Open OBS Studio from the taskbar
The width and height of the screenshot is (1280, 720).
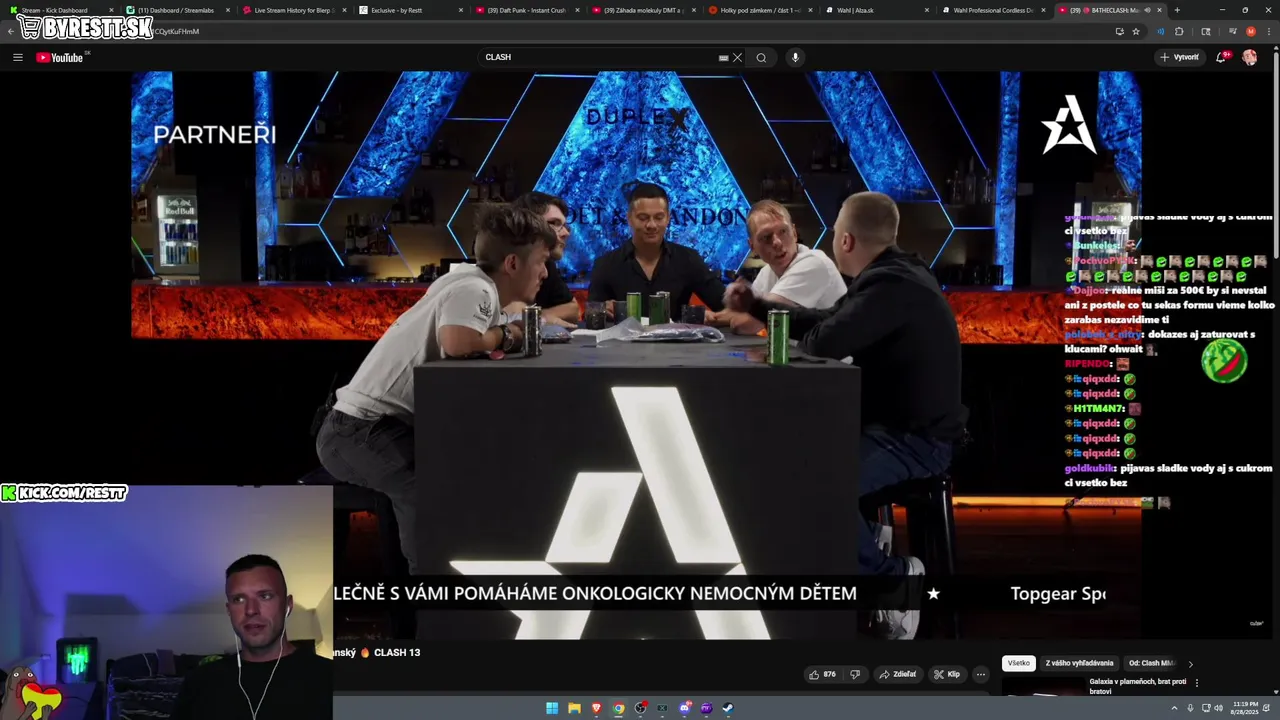pos(640,708)
